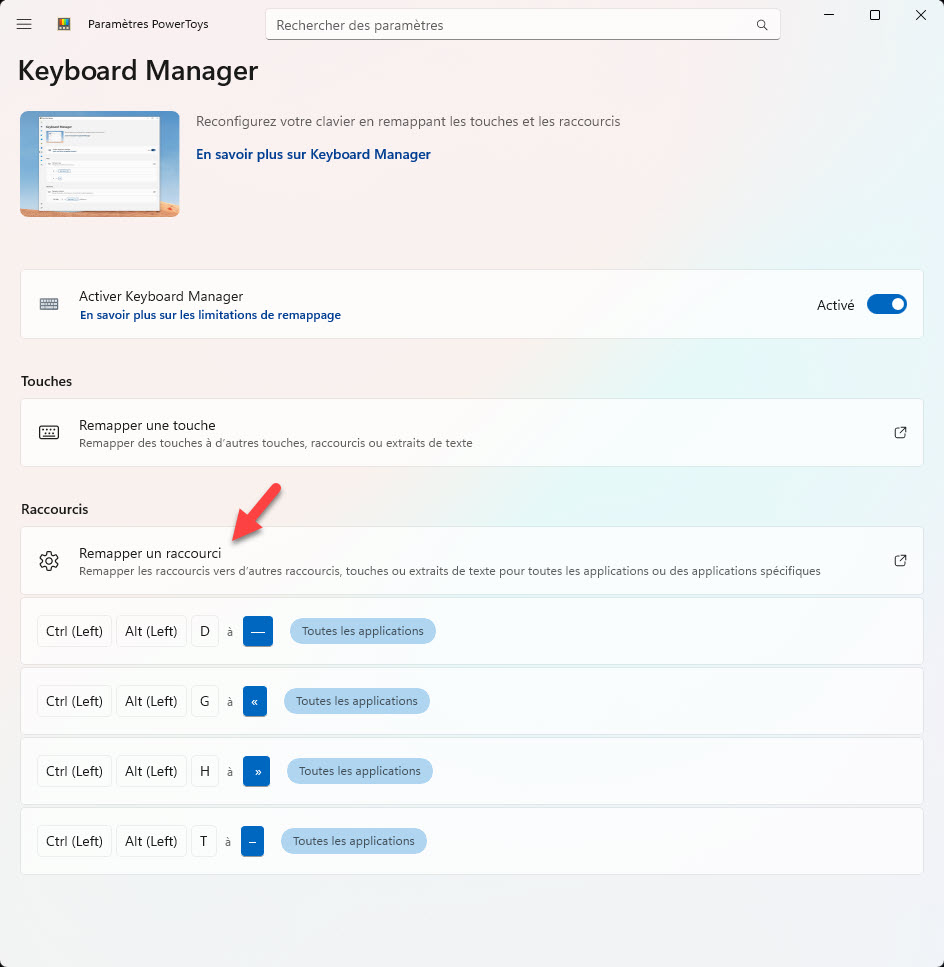Click the G key chip
Image resolution: width=944 pixels, height=967 pixels.
pos(205,701)
